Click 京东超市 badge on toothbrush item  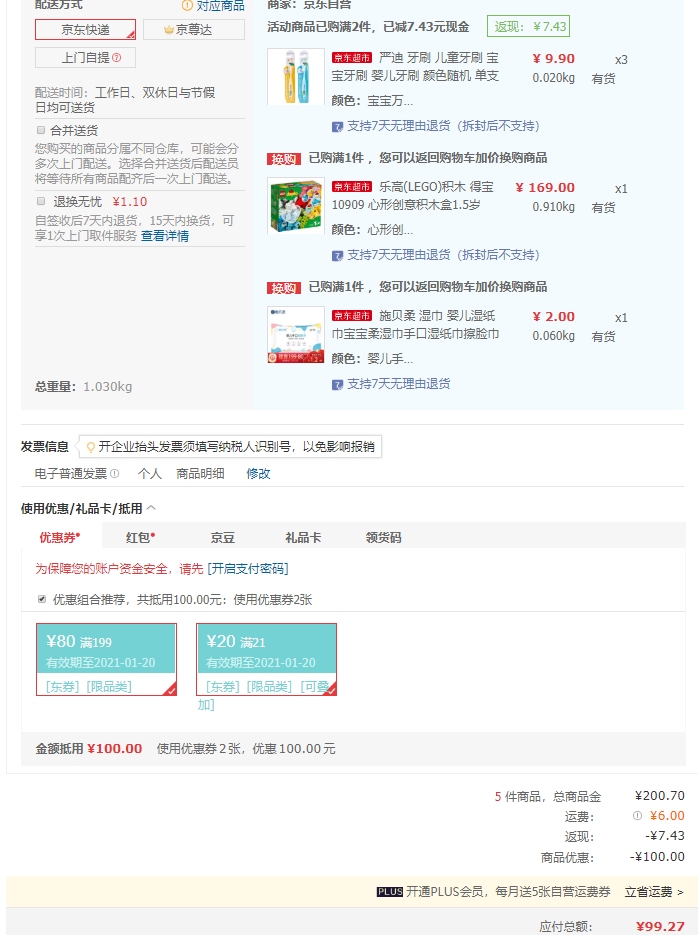click(x=352, y=58)
